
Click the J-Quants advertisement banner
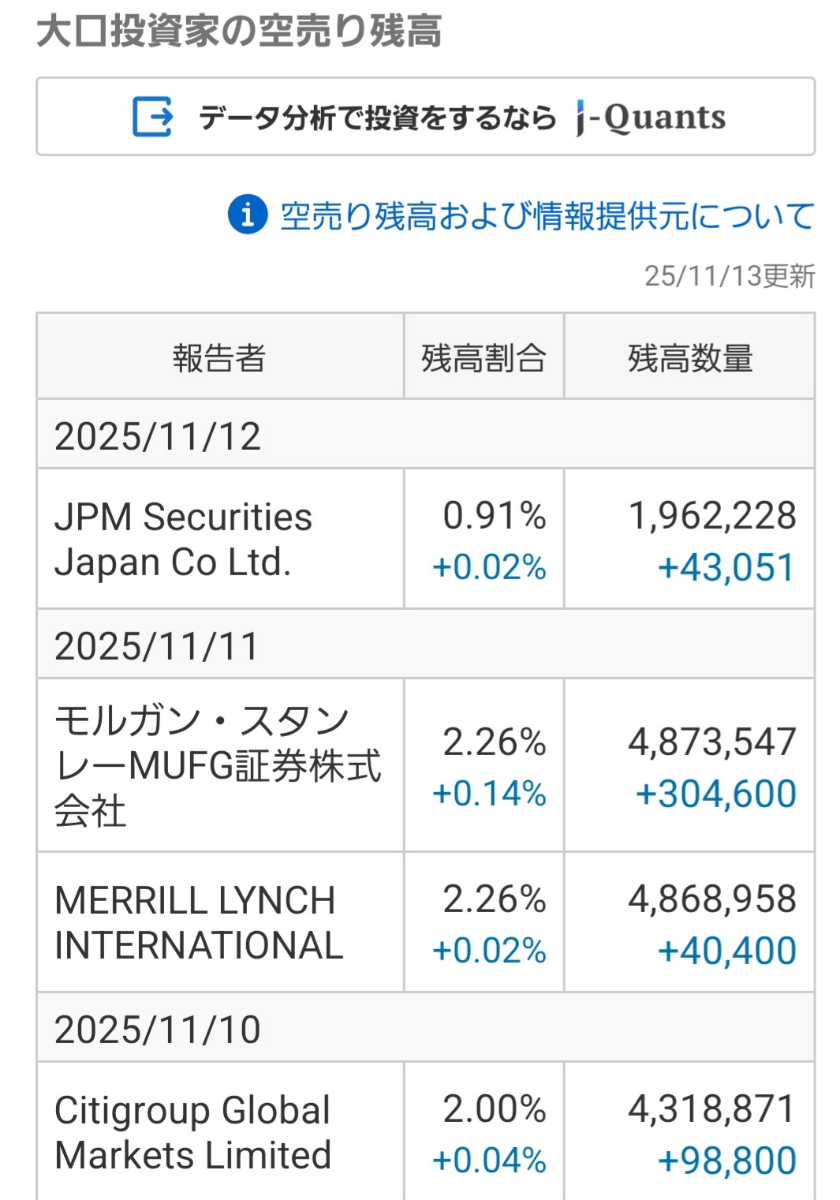427,116
